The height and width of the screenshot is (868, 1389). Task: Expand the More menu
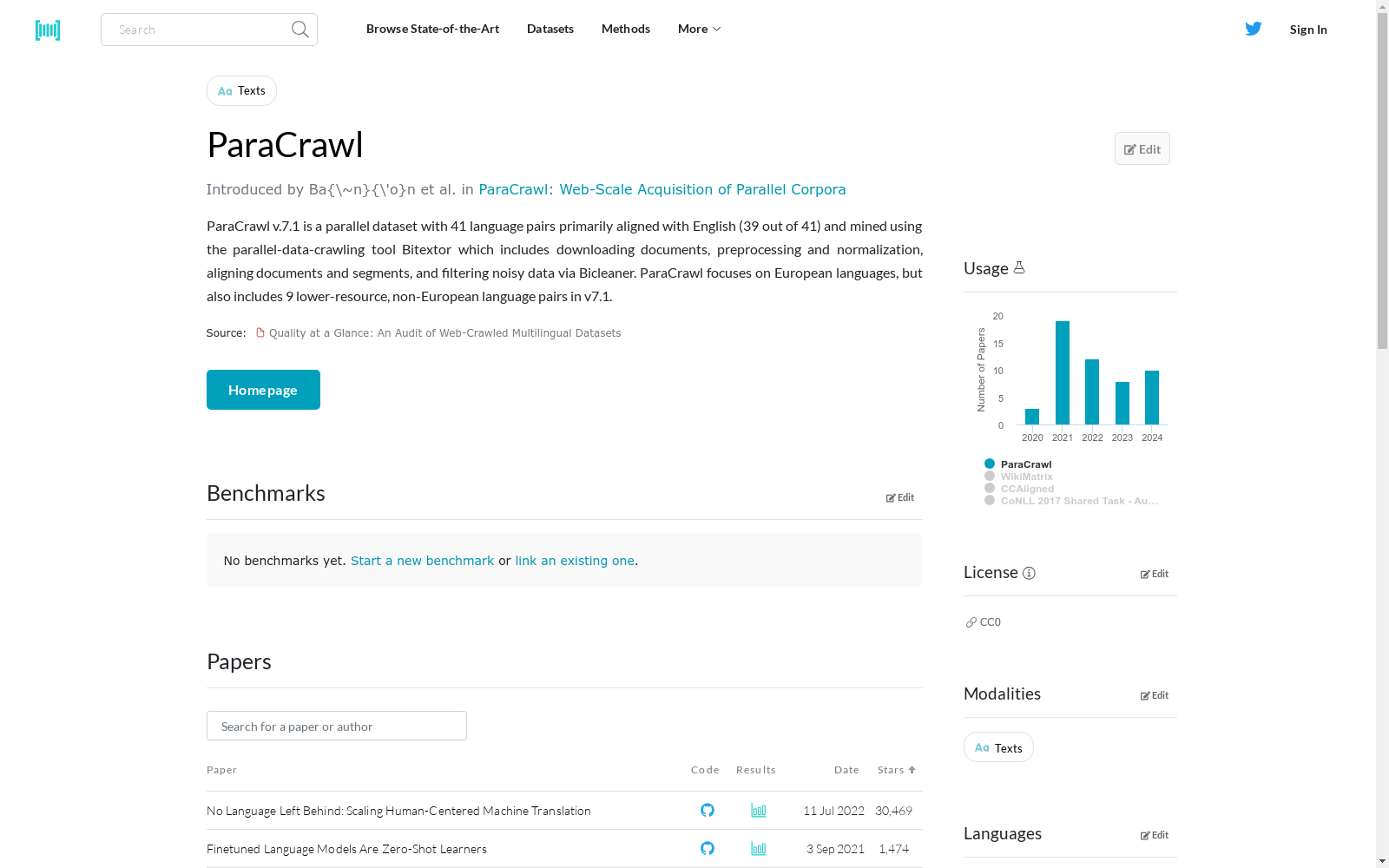coord(698,29)
